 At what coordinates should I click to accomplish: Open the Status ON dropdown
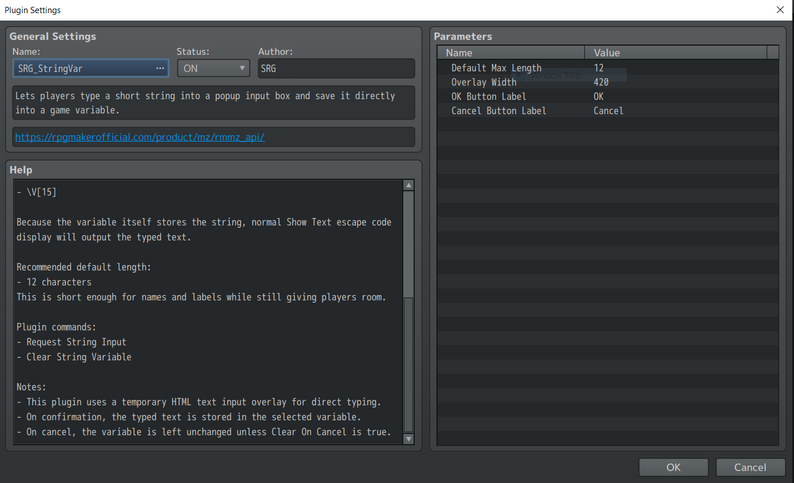tap(213, 68)
